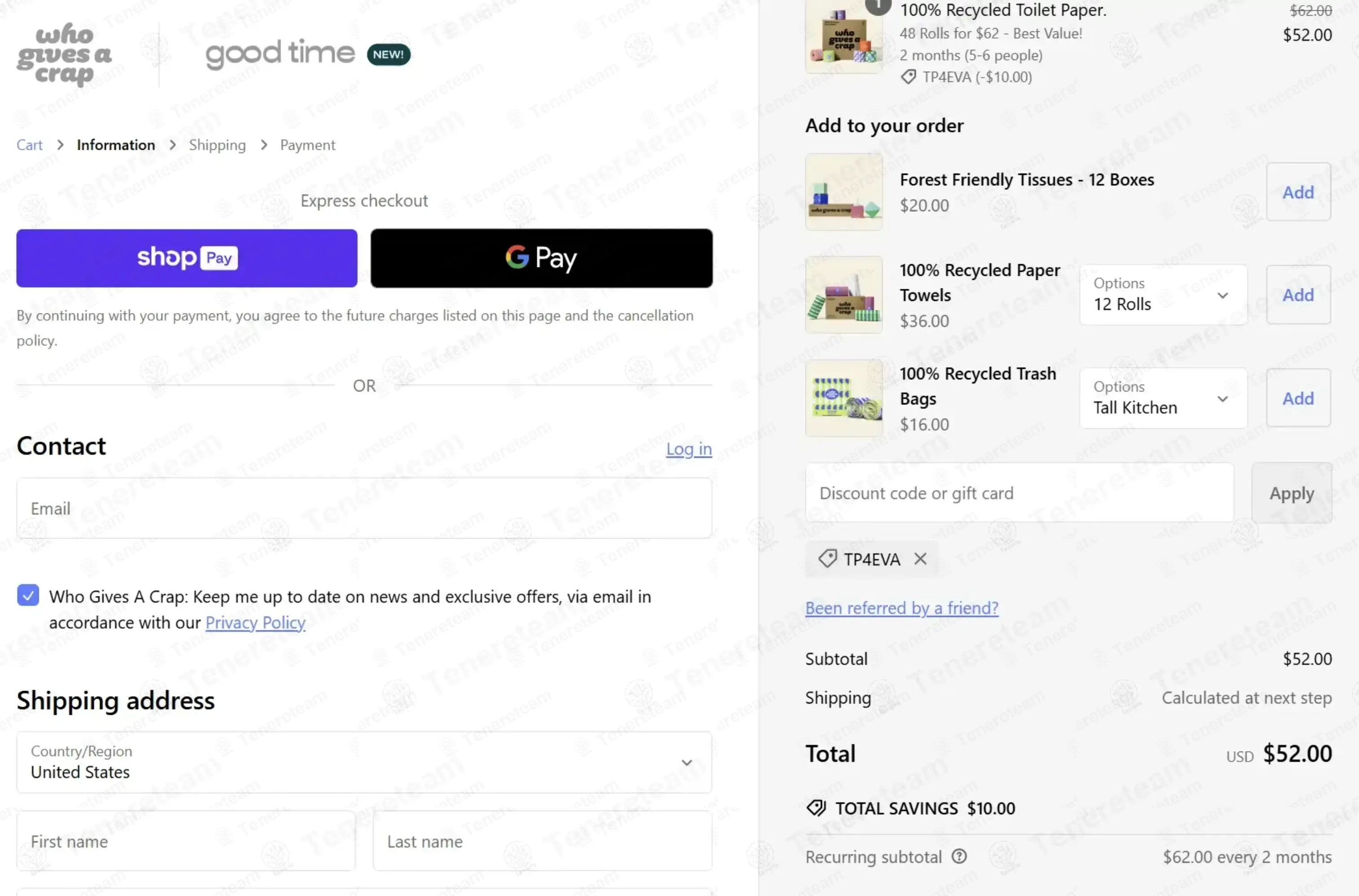Add Recycled Paper Towels to order
The height and width of the screenshot is (896, 1359).
[1298, 295]
